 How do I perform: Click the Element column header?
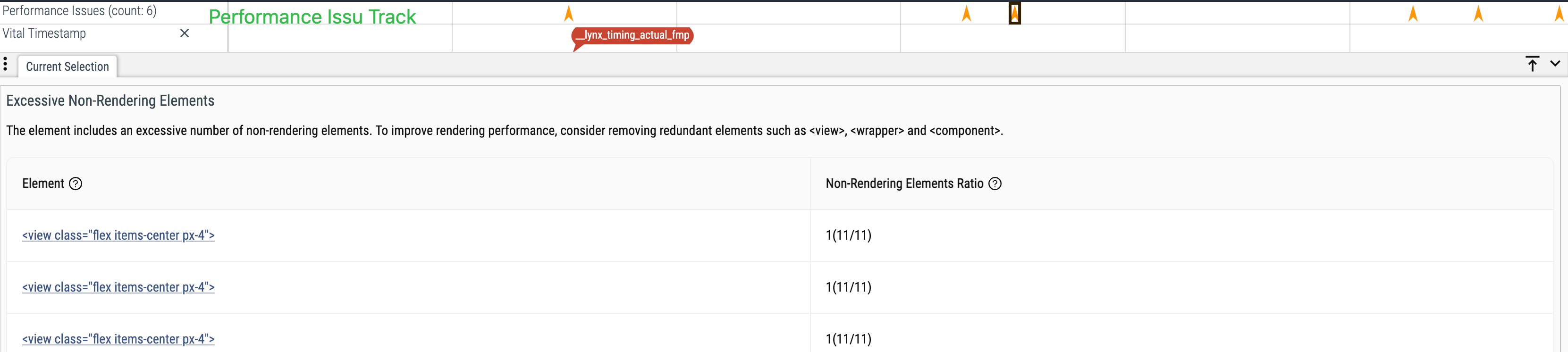[42, 184]
